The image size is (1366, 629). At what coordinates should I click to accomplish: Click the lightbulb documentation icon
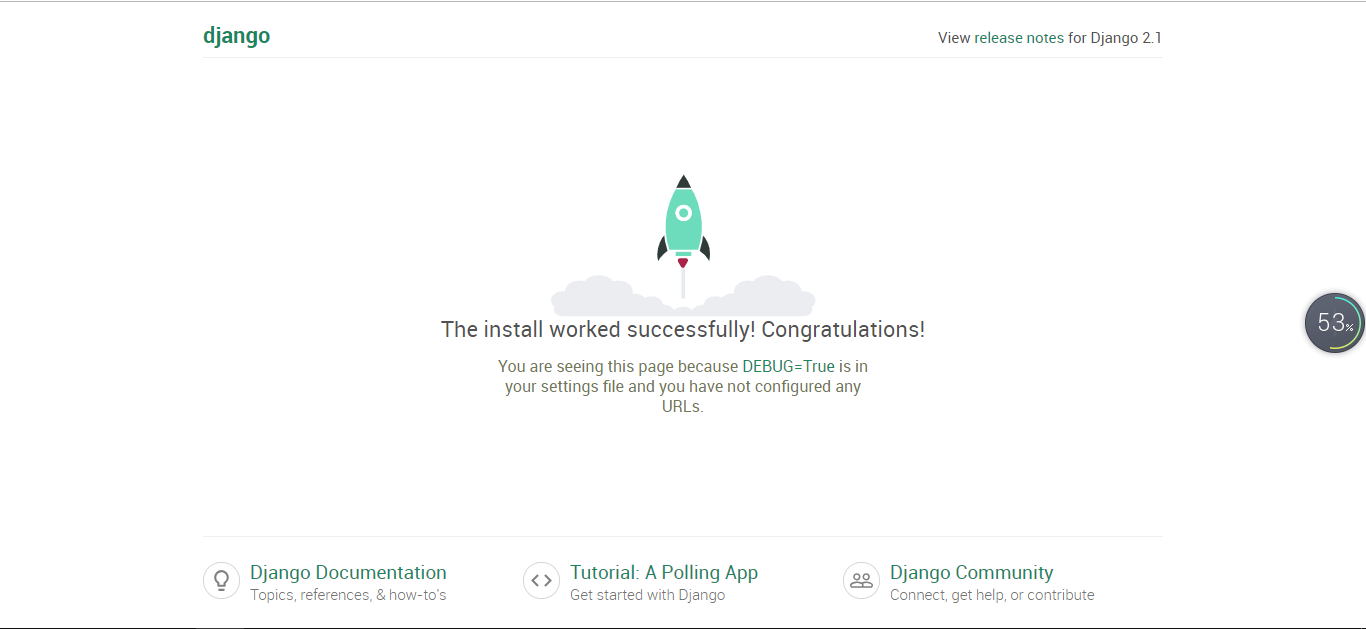pos(221,580)
